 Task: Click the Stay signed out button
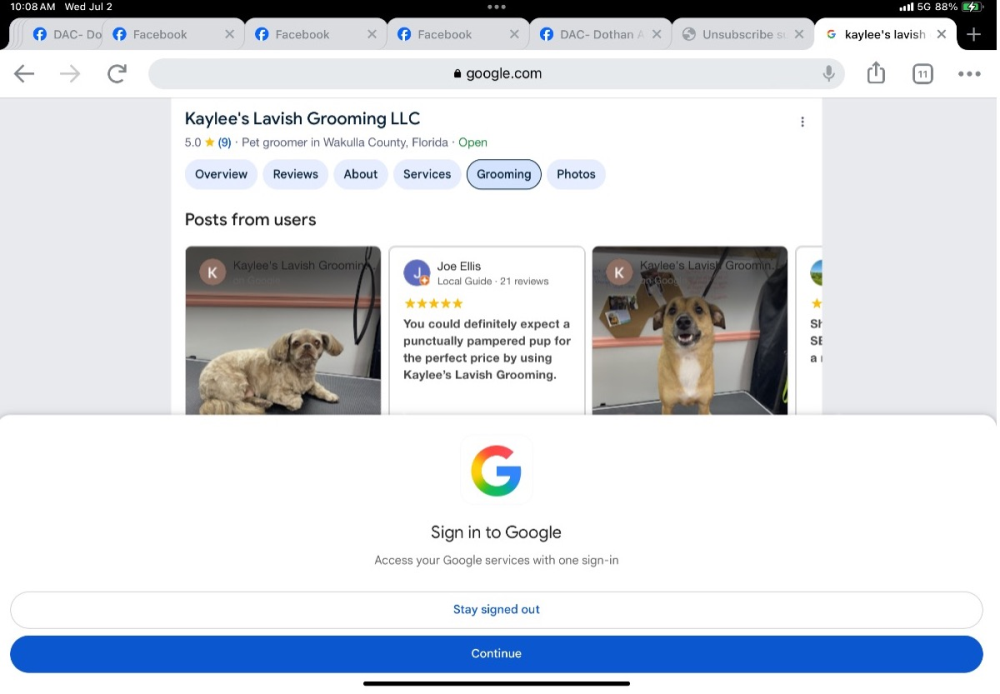pos(496,610)
